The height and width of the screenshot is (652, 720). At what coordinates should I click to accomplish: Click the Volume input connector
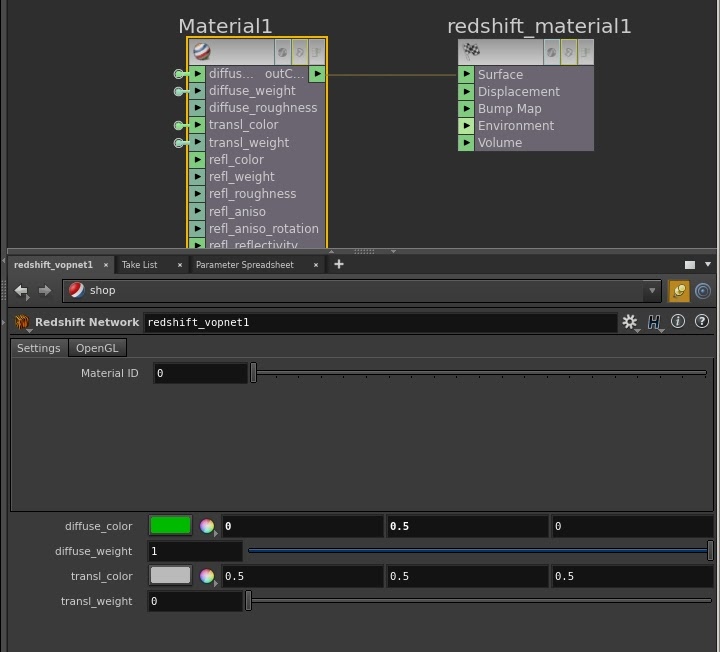[x=466, y=143]
